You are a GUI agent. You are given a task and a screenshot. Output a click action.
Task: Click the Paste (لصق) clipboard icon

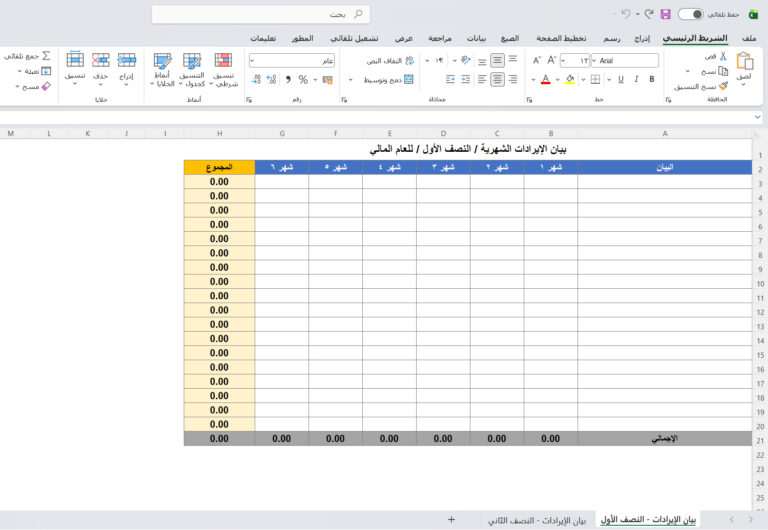tap(744, 62)
